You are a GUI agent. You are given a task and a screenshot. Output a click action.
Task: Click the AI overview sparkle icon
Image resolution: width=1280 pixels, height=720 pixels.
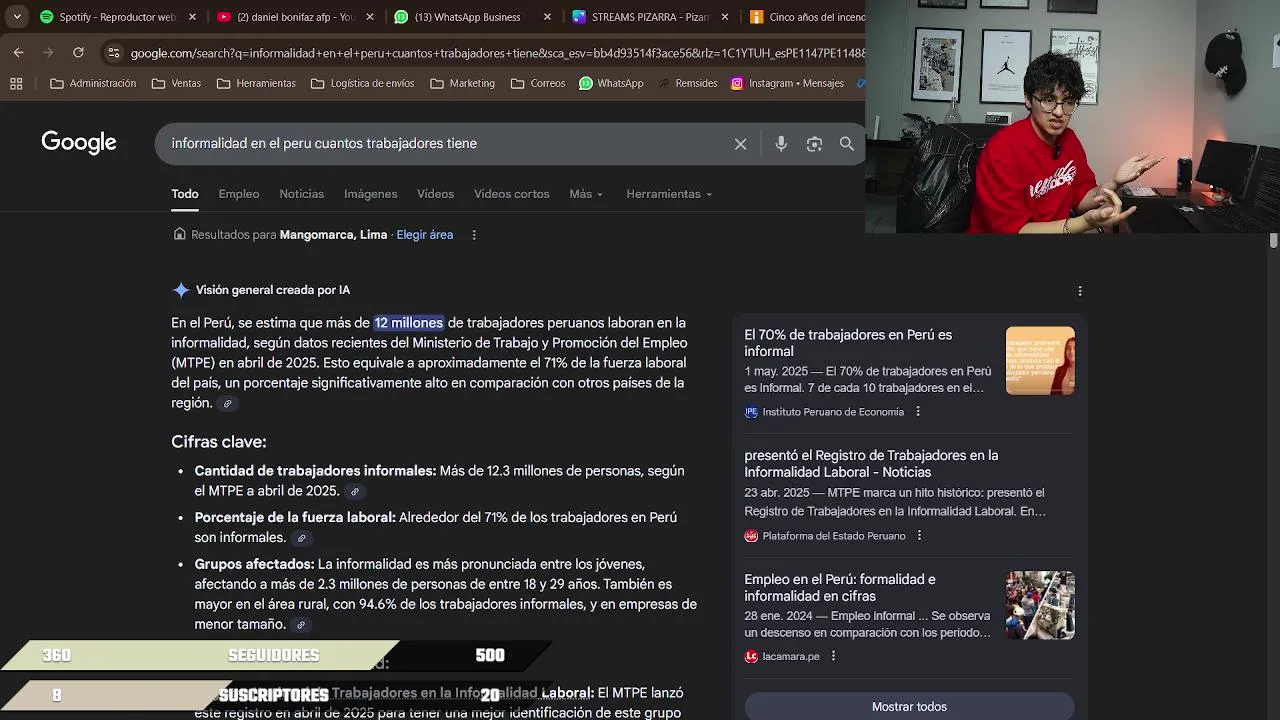click(181, 290)
